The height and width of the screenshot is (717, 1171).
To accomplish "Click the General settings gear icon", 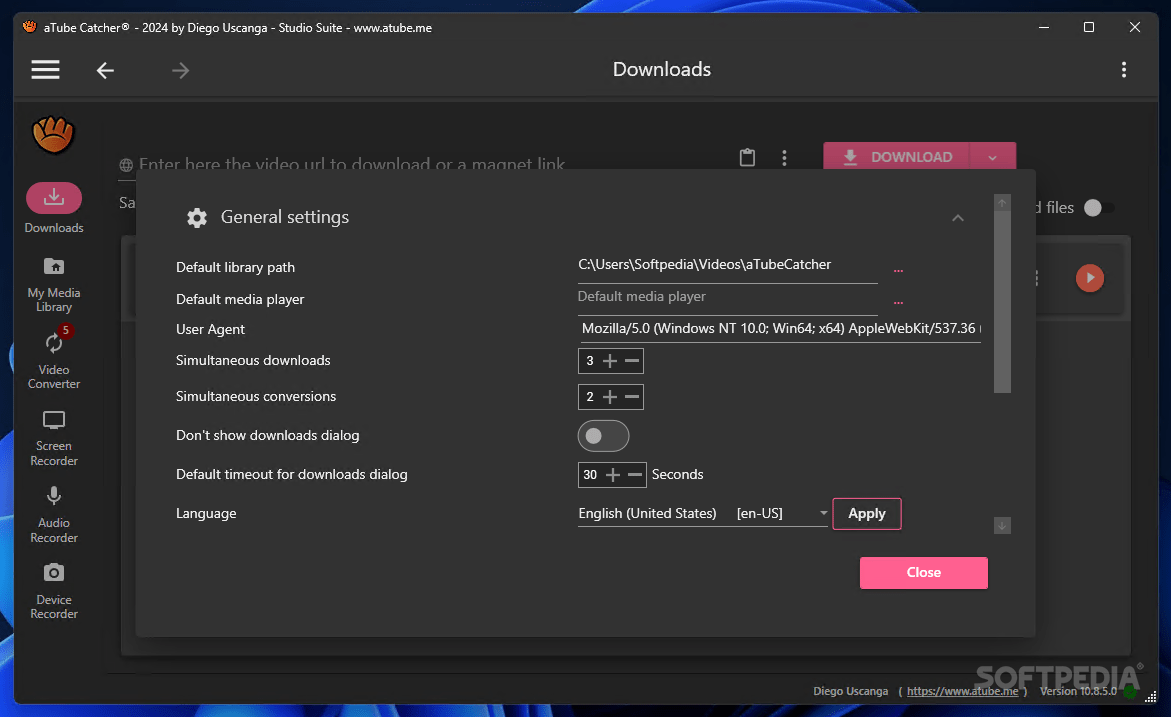I will coord(196,217).
